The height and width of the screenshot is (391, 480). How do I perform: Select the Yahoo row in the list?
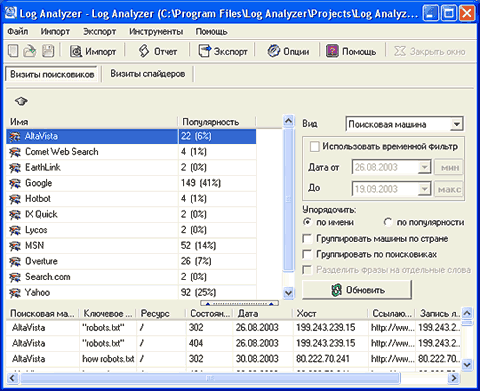coord(131,293)
